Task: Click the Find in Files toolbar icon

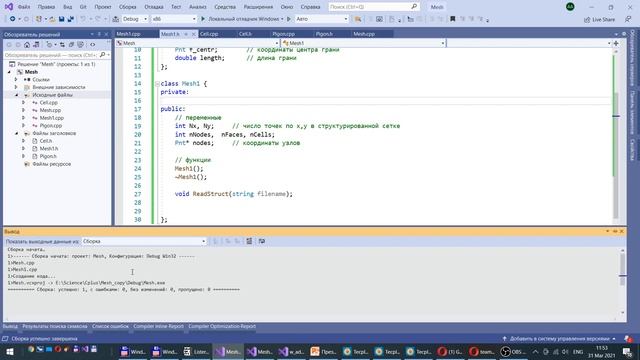Action: point(358,19)
